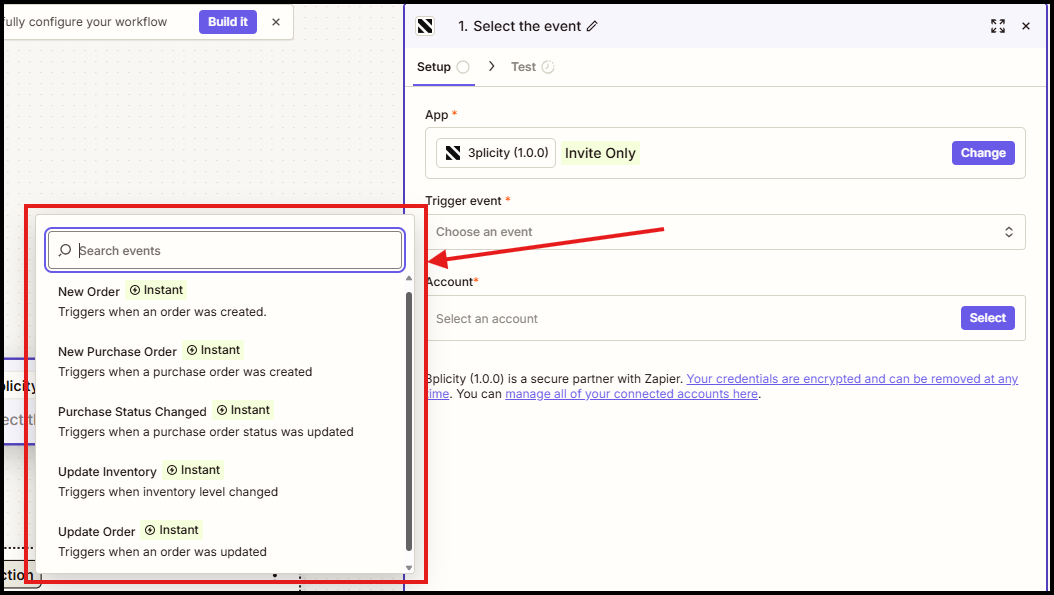Open manage all connected accounts link
This screenshot has height=595, width=1054.
(631, 394)
